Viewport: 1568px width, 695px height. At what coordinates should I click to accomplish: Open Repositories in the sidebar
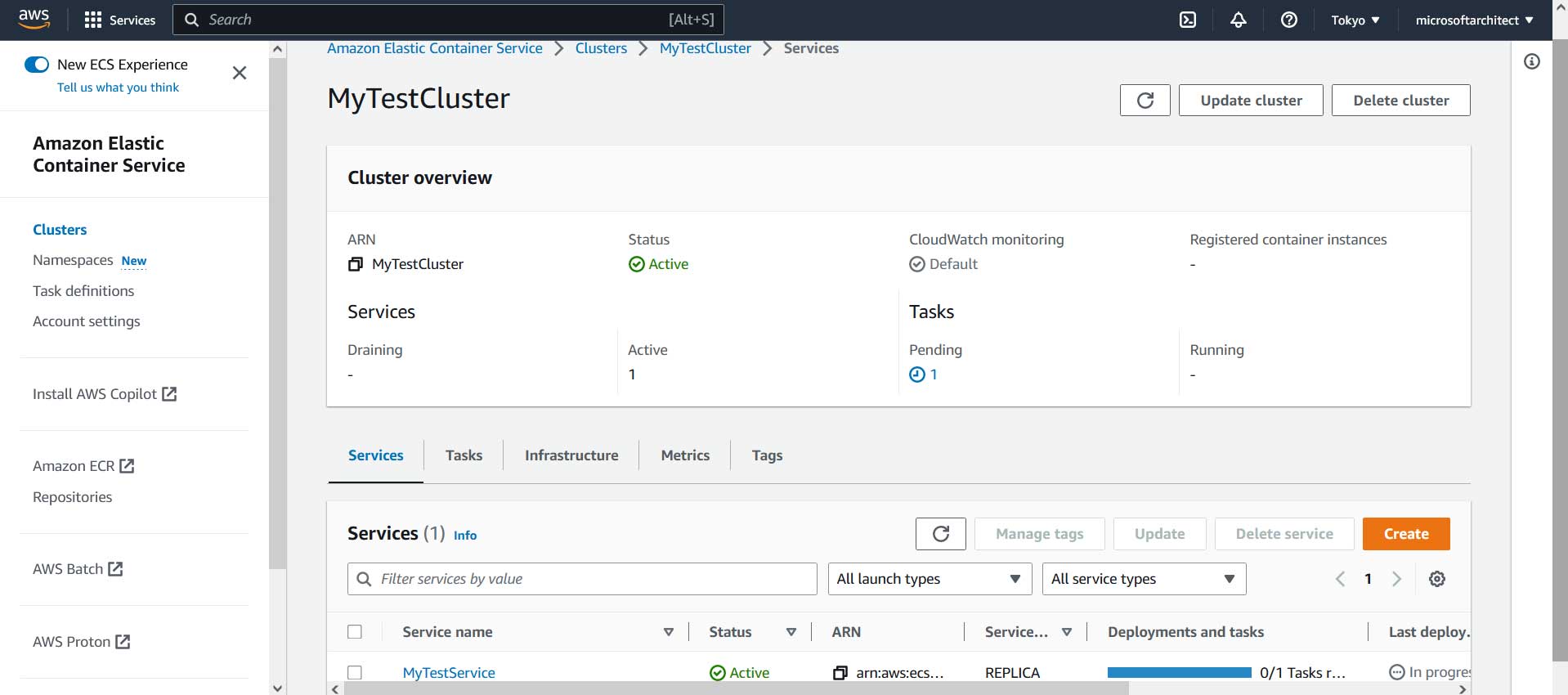(73, 497)
